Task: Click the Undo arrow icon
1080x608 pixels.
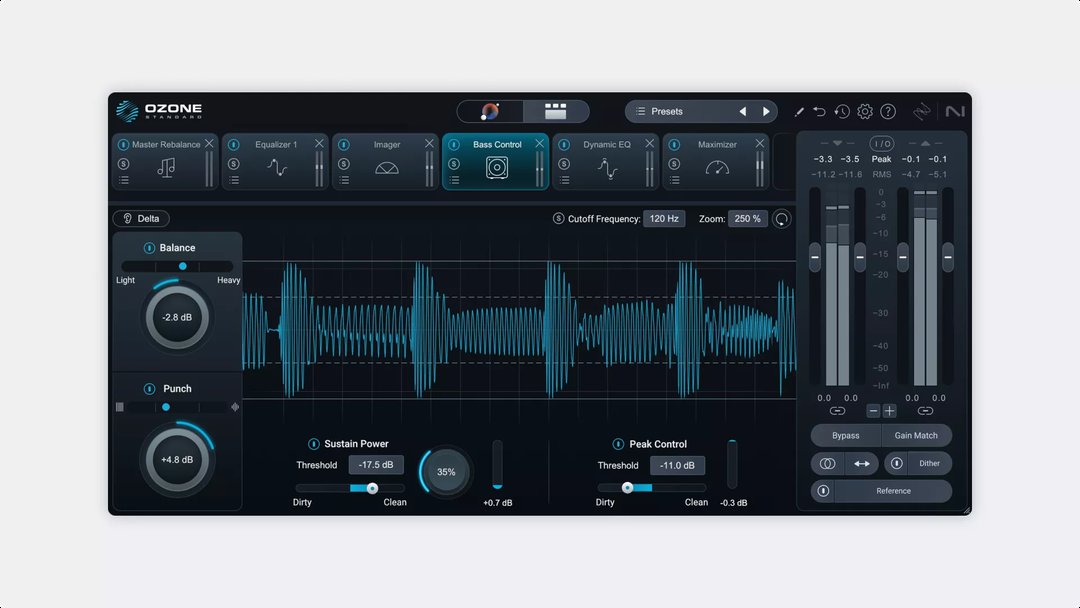Action: pyautogui.click(x=820, y=112)
